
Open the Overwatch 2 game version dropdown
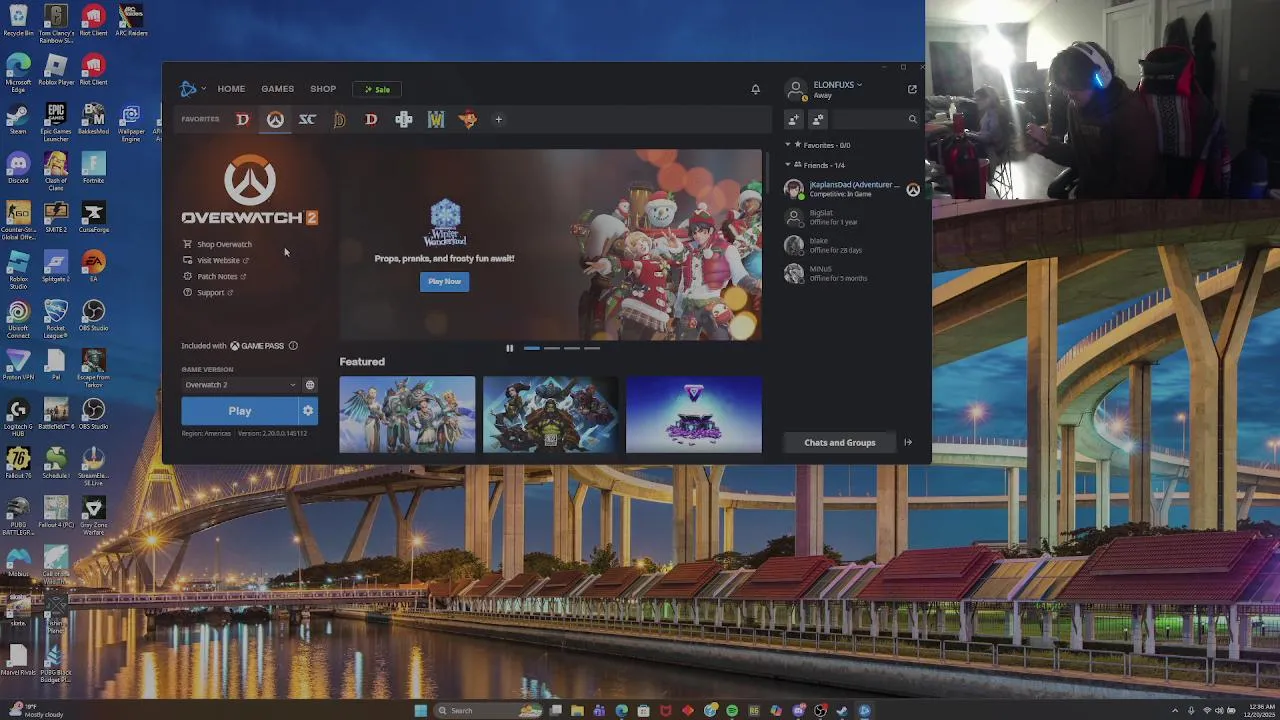click(240, 385)
